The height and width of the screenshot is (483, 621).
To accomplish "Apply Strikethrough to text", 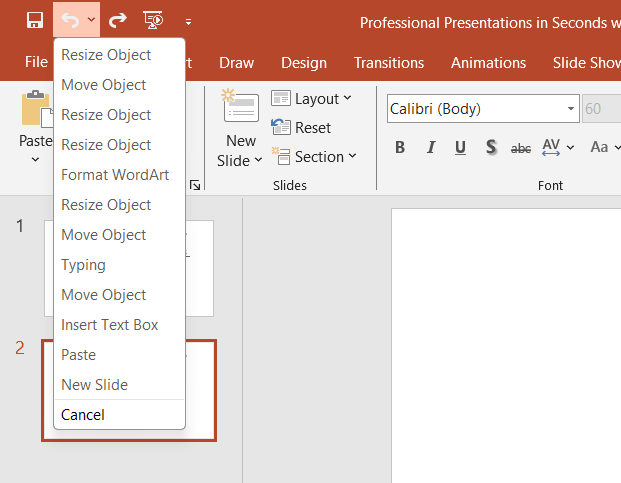I will pyautogui.click(x=521, y=148).
